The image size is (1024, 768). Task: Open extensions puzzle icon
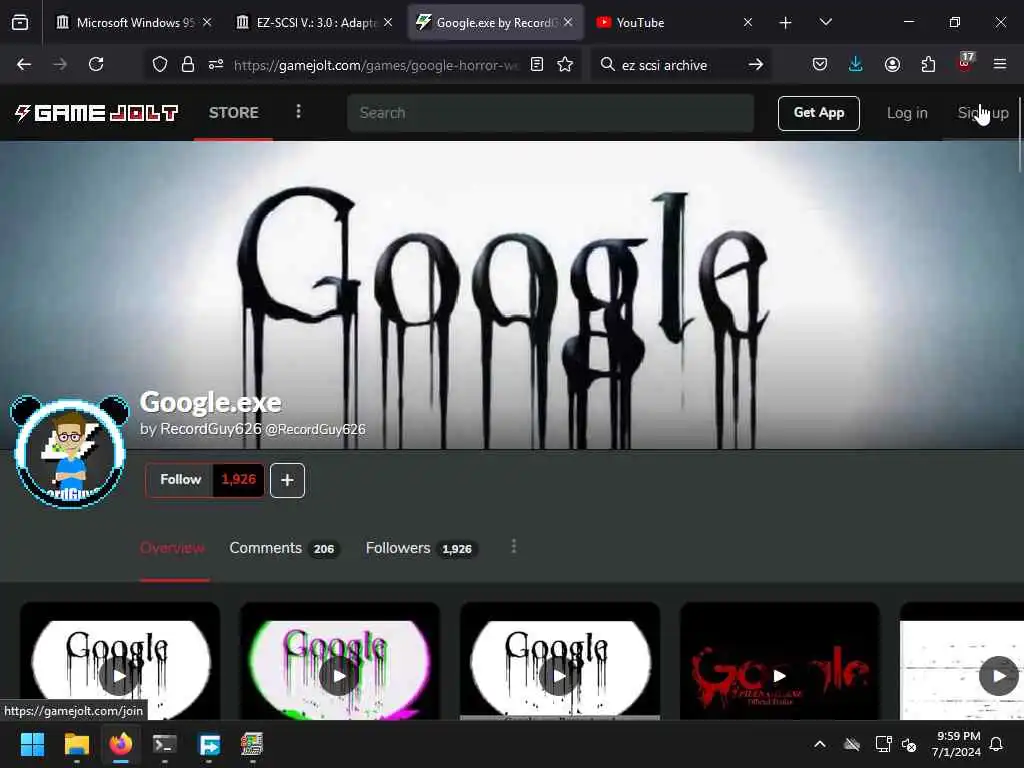tap(928, 64)
